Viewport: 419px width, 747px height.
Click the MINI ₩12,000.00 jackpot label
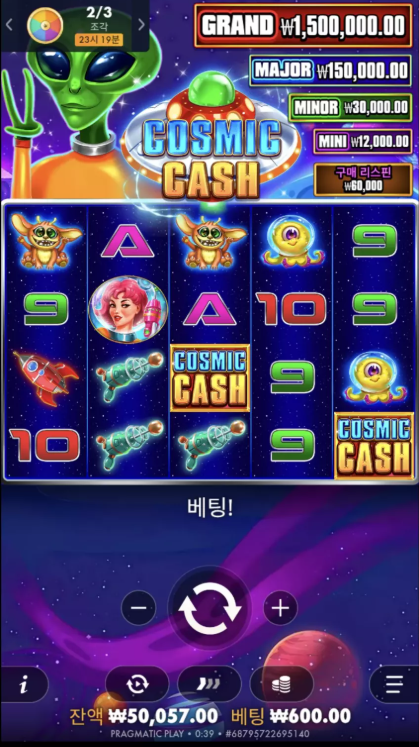pos(363,141)
